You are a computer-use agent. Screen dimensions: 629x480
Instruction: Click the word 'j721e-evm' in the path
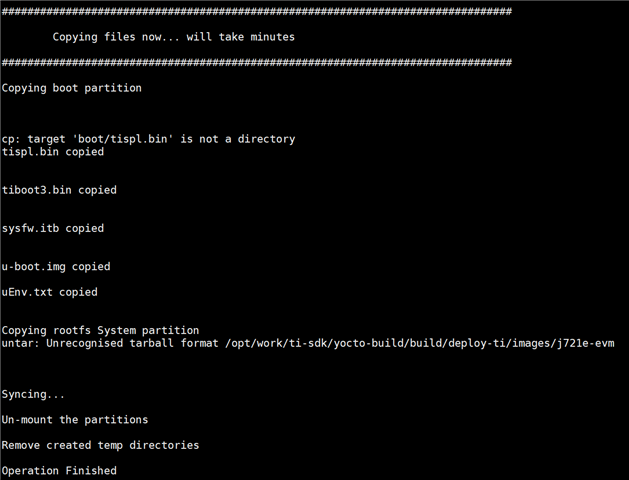point(586,344)
